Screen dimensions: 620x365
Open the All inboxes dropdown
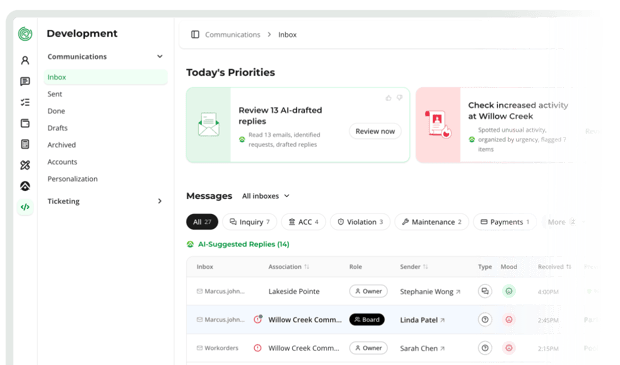tap(266, 196)
